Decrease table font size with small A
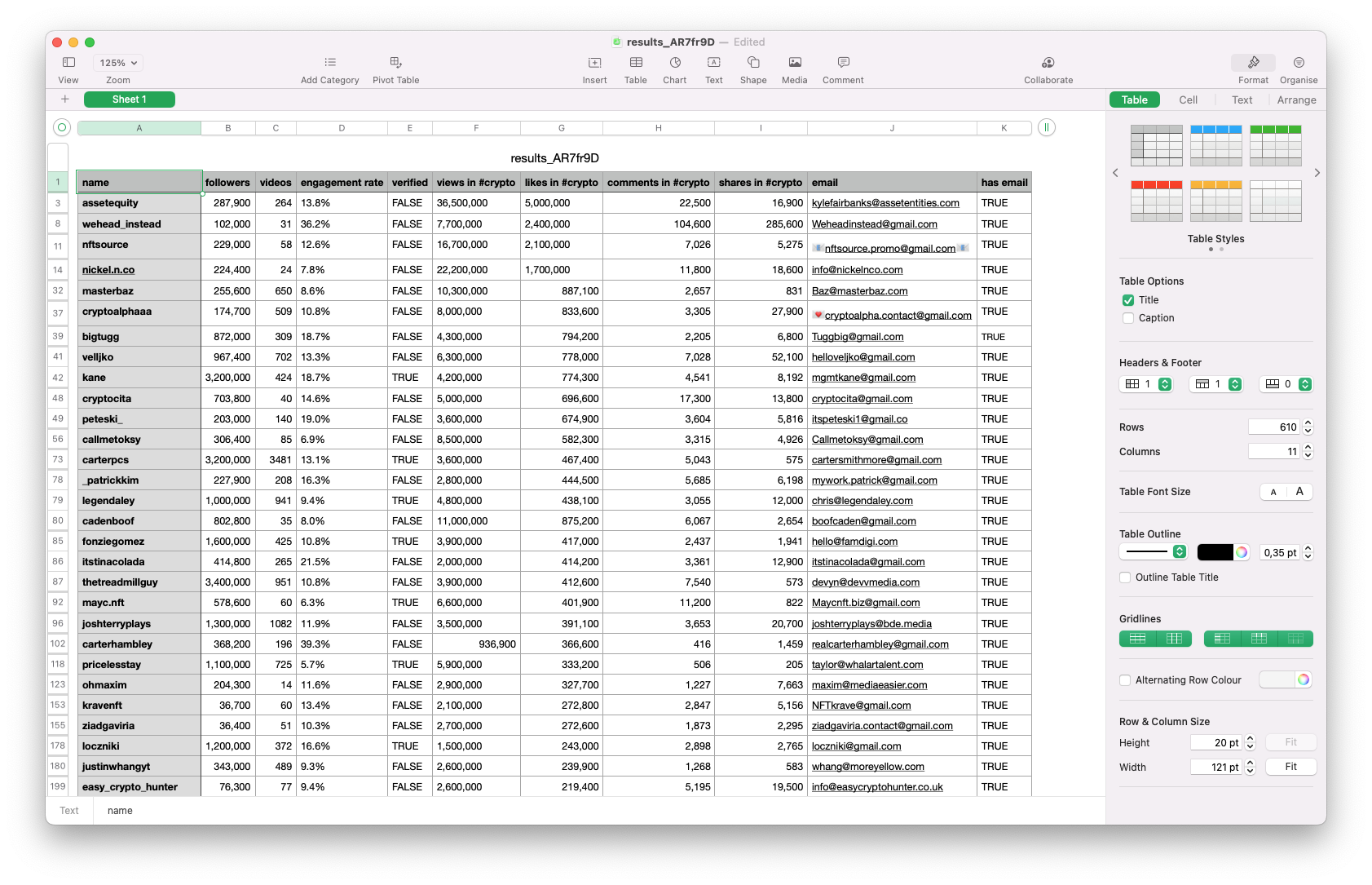 click(1273, 492)
